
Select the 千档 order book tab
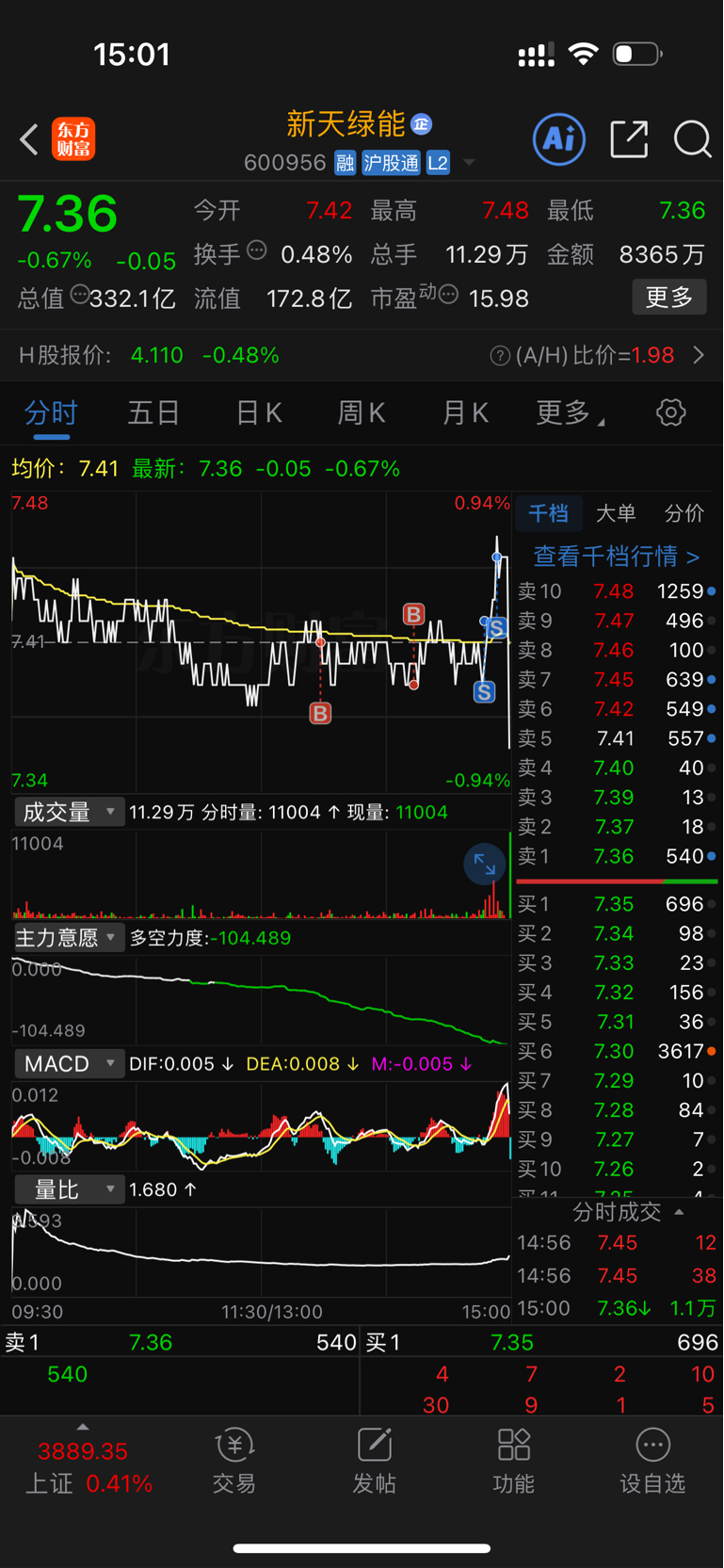coord(548,513)
